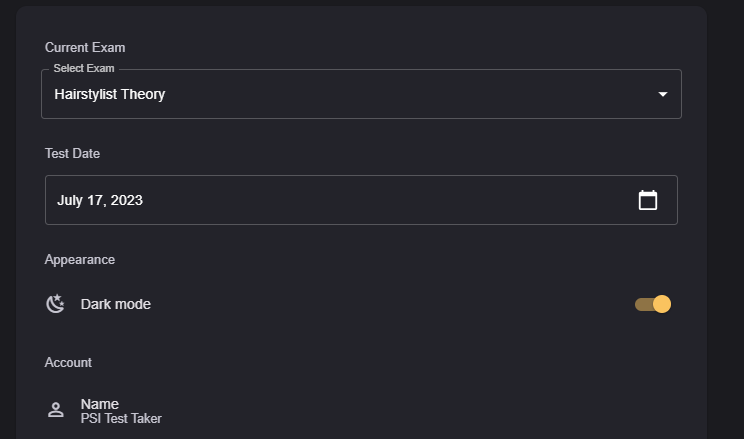Open the calendar date picker icon

coord(648,200)
